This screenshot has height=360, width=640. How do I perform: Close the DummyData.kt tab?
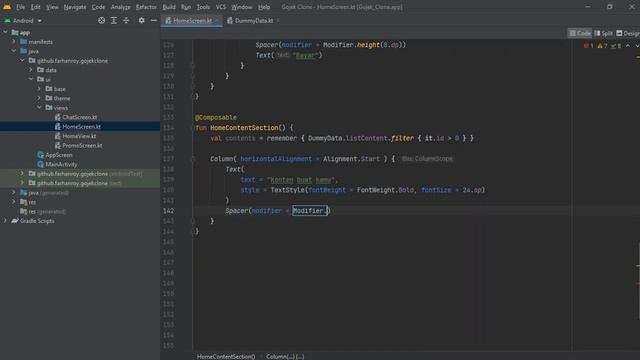278,20
